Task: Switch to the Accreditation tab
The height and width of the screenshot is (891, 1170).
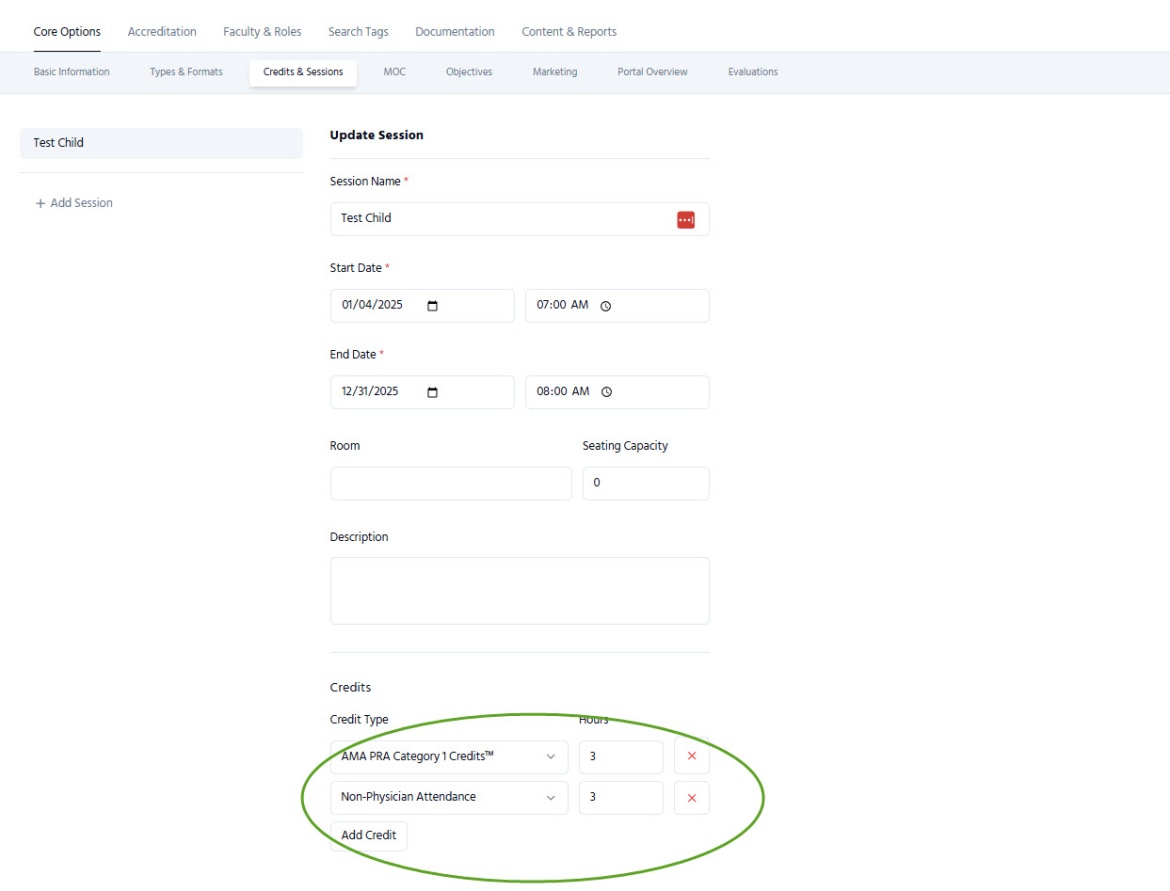Action: click(x=162, y=32)
